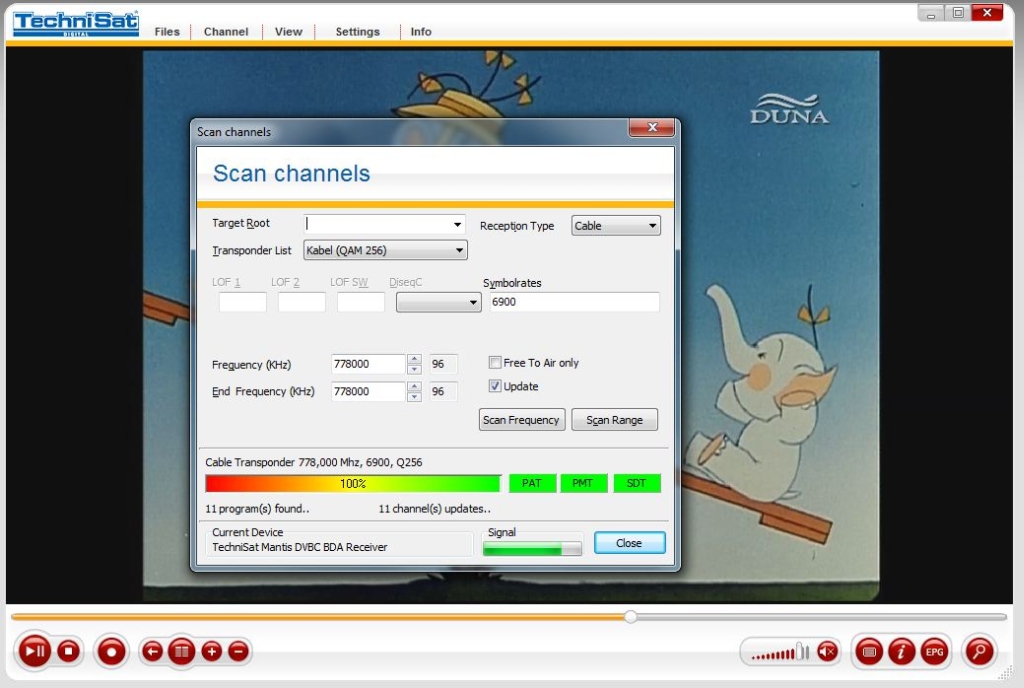
Task: Click the End Frequency channel 96 box
Action: pos(443,391)
